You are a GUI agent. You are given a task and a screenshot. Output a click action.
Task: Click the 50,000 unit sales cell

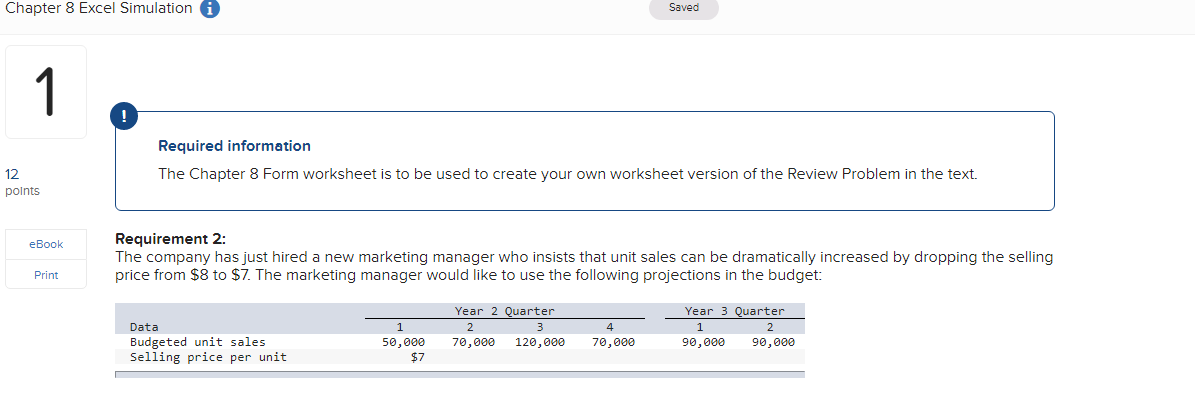click(x=404, y=342)
